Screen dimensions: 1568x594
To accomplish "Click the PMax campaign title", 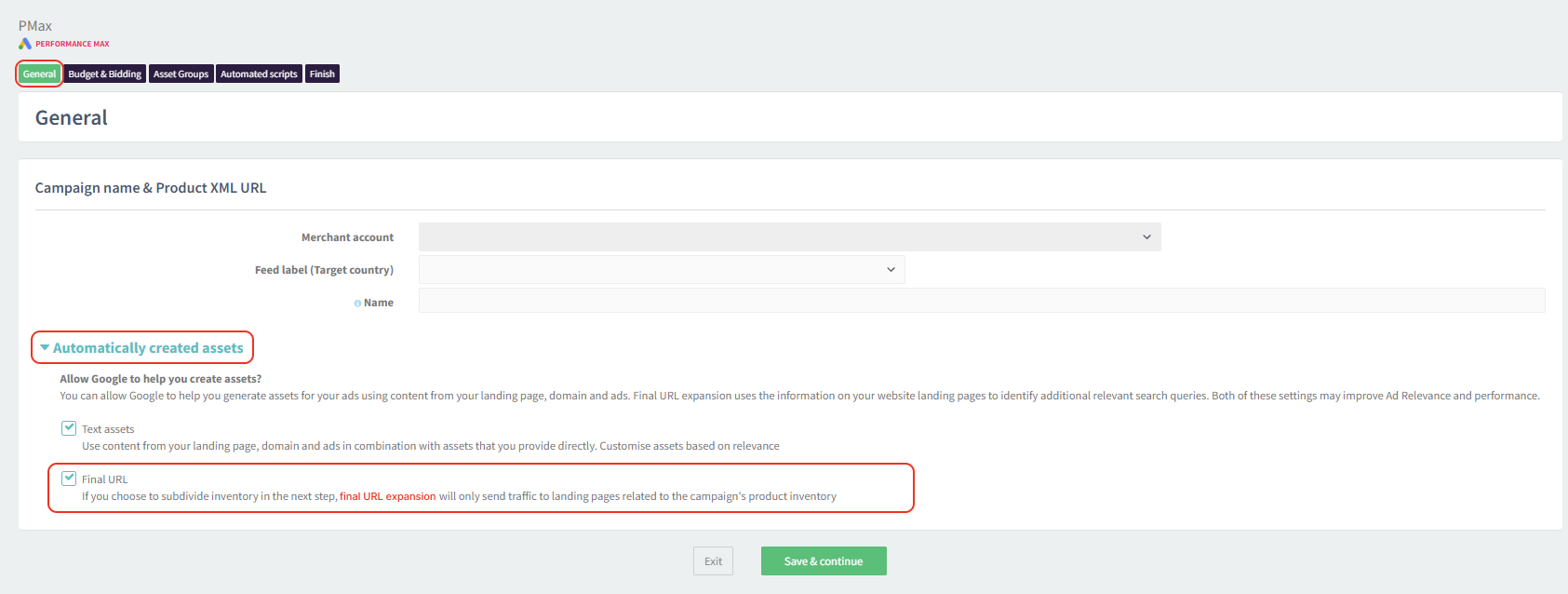I will [35, 26].
